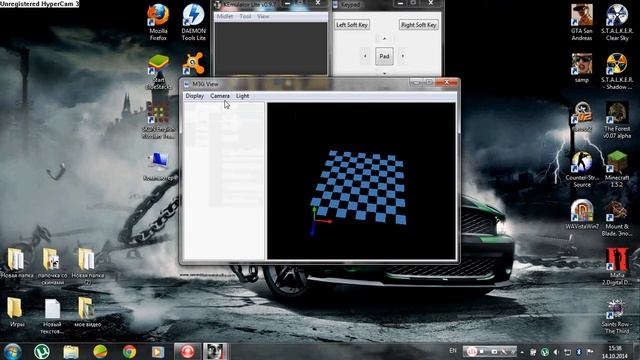The width and height of the screenshot is (640, 360).
Task: Select the Computer desktop icon
Action: (159, 167)
